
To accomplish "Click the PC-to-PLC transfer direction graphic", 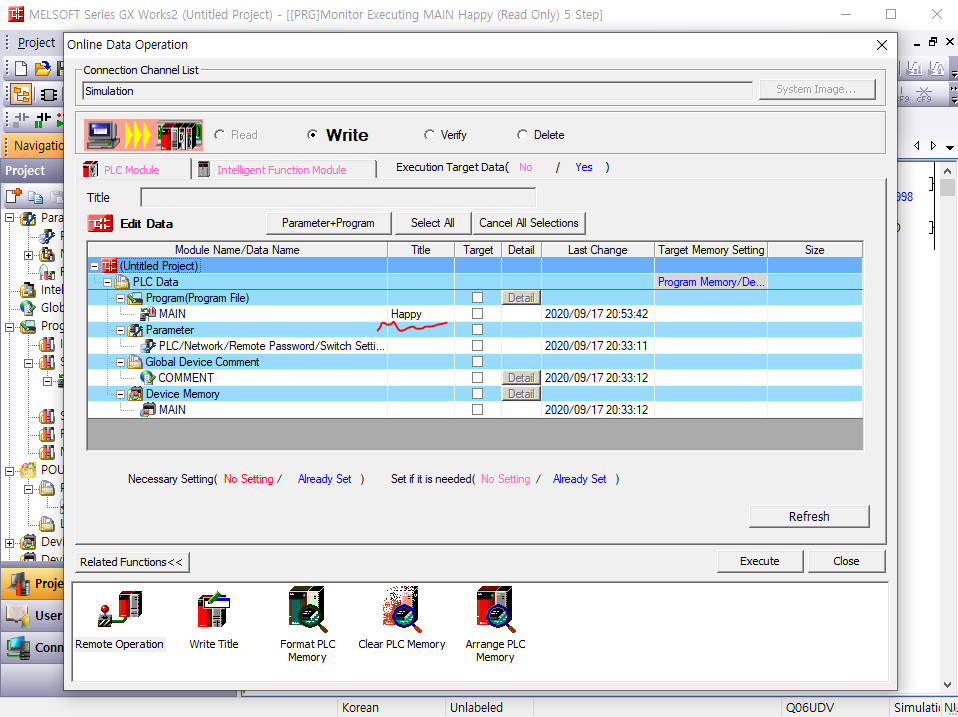I will [144, 135].
